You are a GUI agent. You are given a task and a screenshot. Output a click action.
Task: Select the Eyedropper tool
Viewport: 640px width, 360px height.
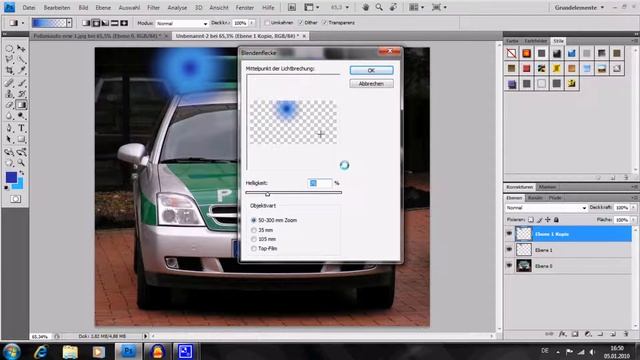pyautogui.click(x=21, y=71)
